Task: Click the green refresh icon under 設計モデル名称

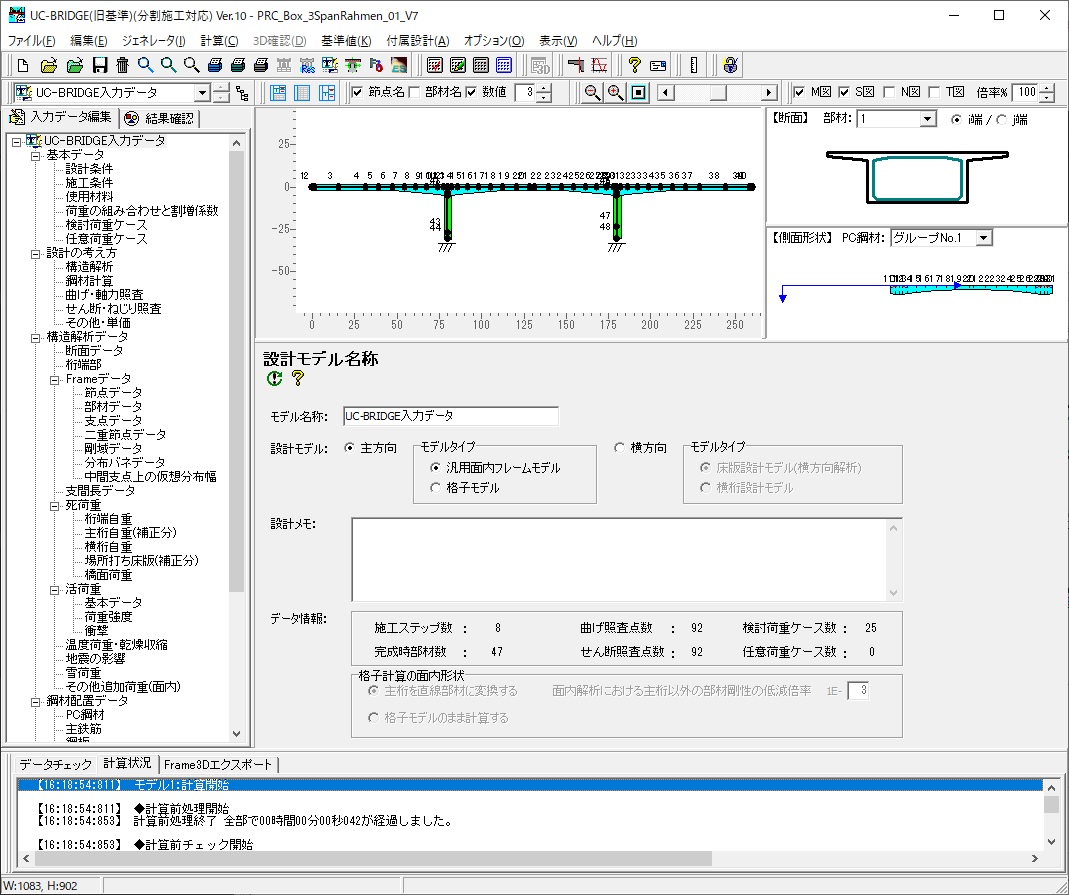Action: pos(275,378)
